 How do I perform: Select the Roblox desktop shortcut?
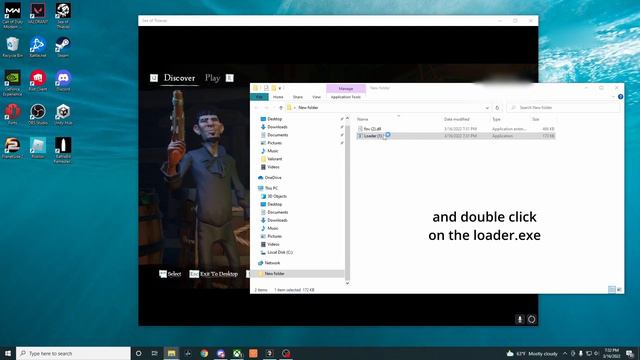[38, 148]
